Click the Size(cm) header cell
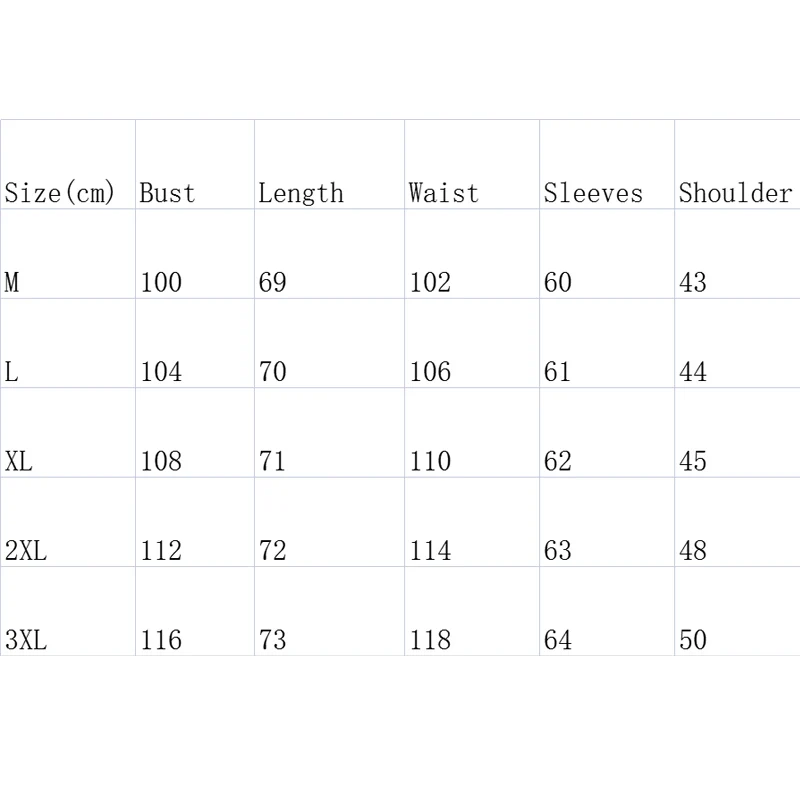The height and width of the screenshot is (800, 800). pos(68,164)
